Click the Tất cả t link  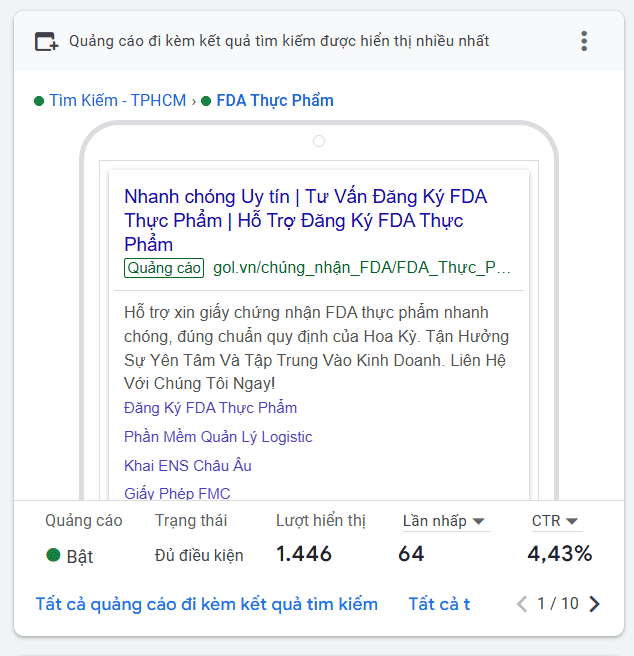[x=439, y=604]
